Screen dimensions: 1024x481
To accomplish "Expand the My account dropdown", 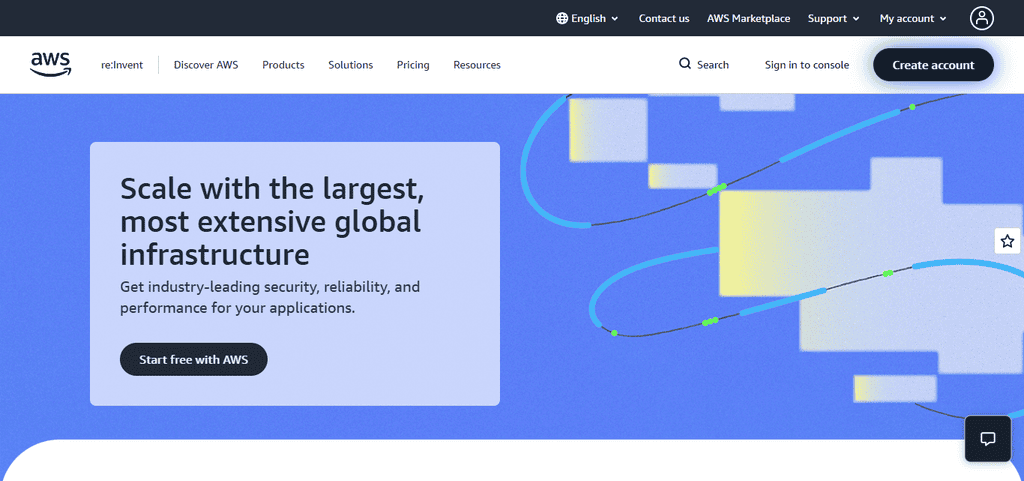I will pyautogui.click(x=913, y=18).
